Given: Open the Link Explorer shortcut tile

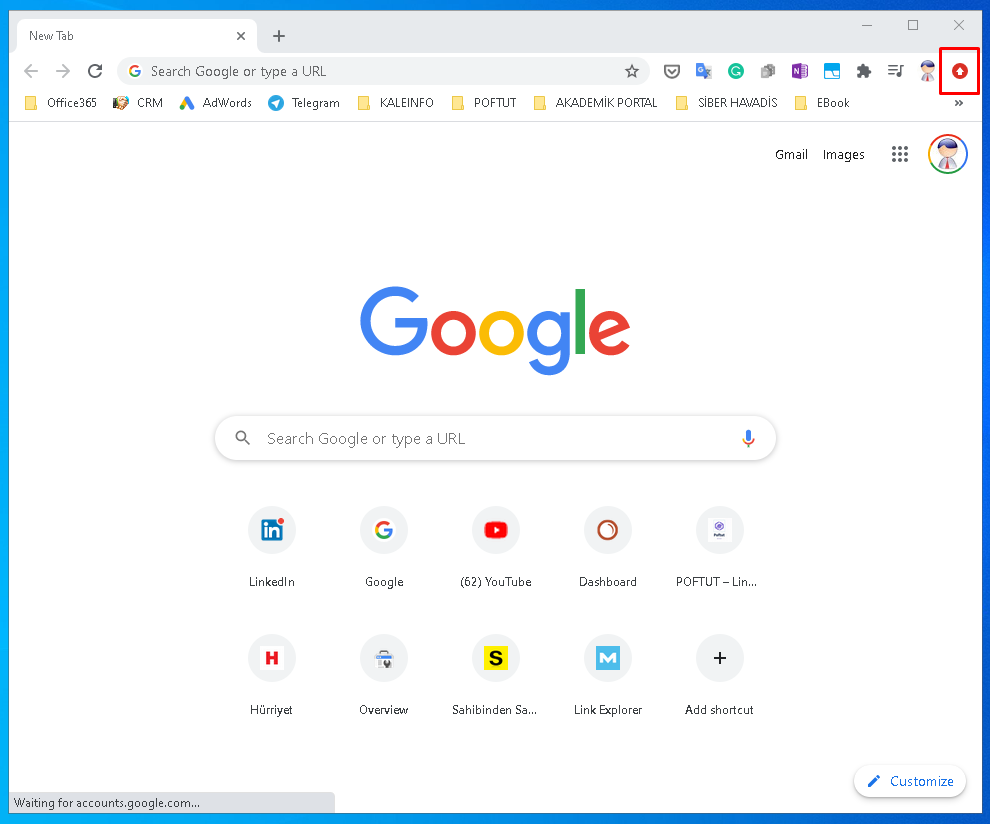Looking at the screenshot, I should click(x=607, y=676).
